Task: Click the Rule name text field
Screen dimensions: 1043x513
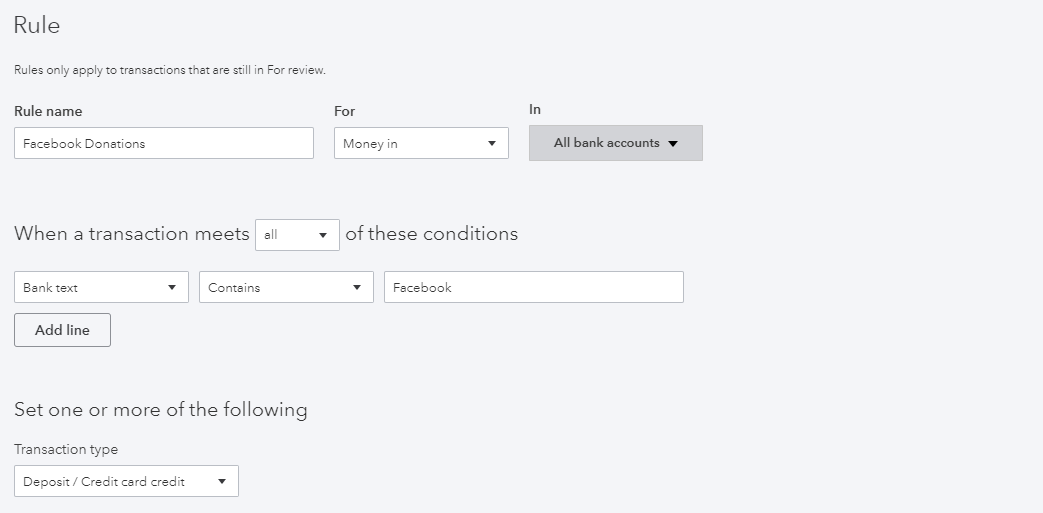Action: (x=164, y=143)
